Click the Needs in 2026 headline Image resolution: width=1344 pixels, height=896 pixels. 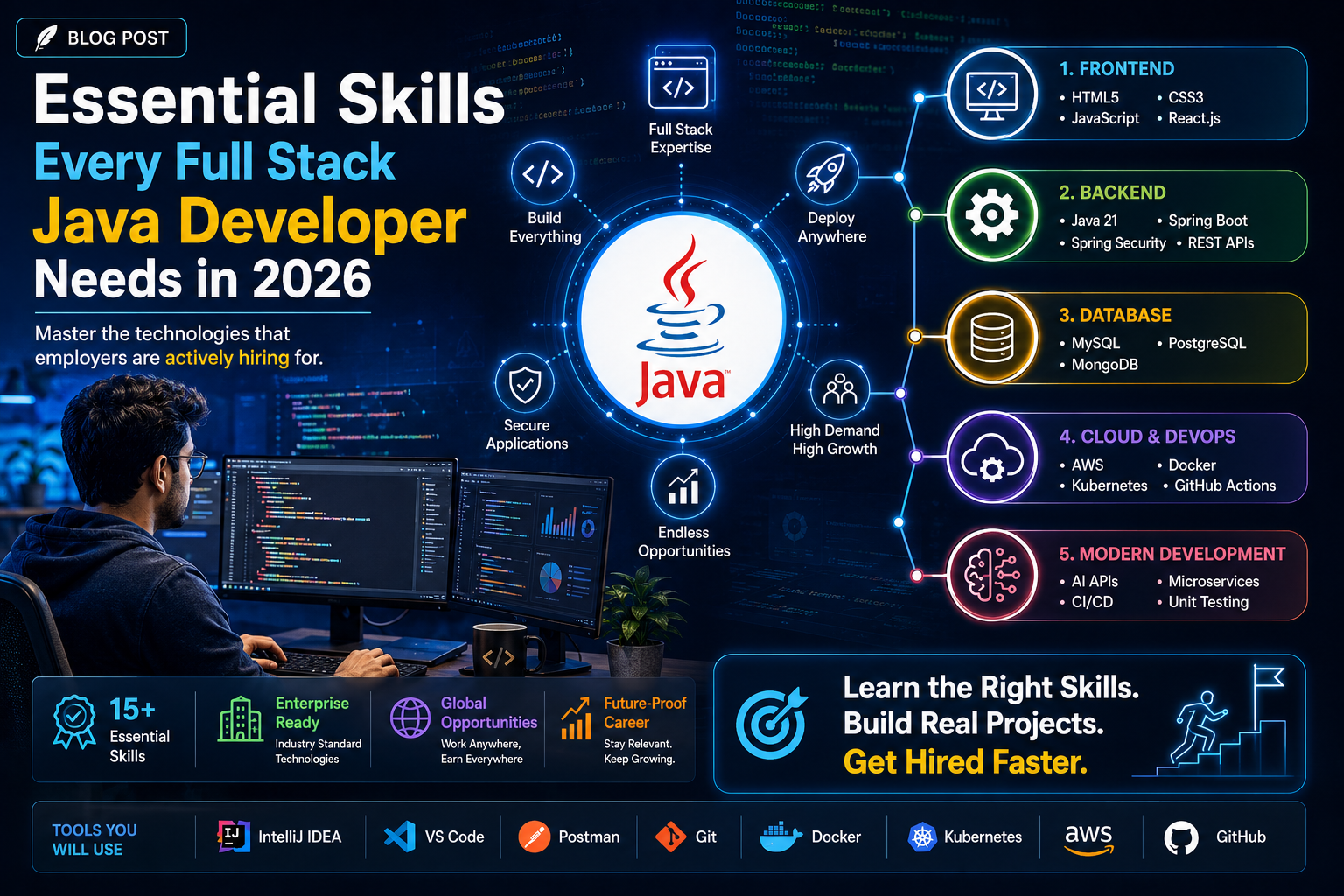click(202, 279)
